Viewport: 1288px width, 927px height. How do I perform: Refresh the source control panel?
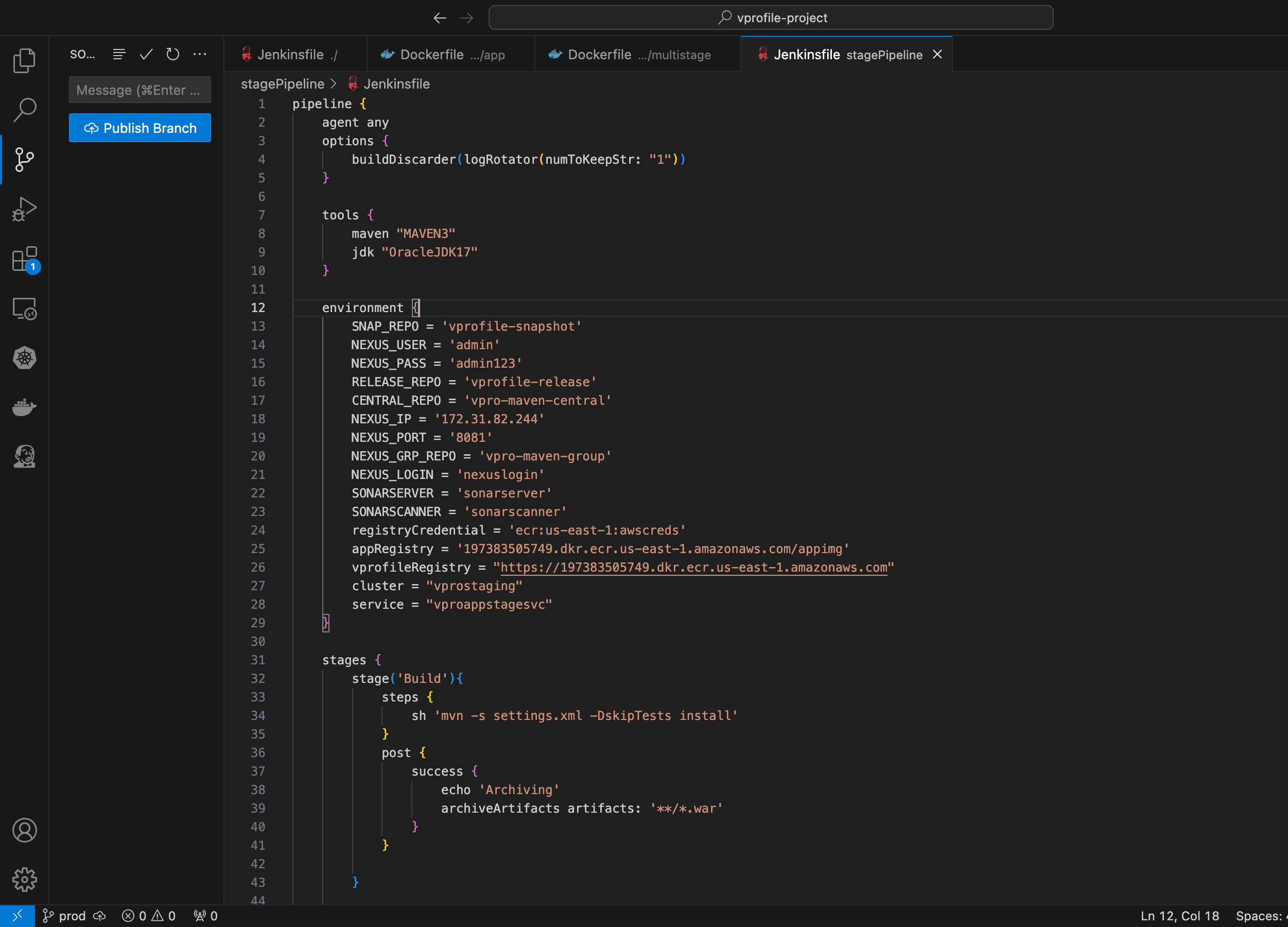point(172,55)
